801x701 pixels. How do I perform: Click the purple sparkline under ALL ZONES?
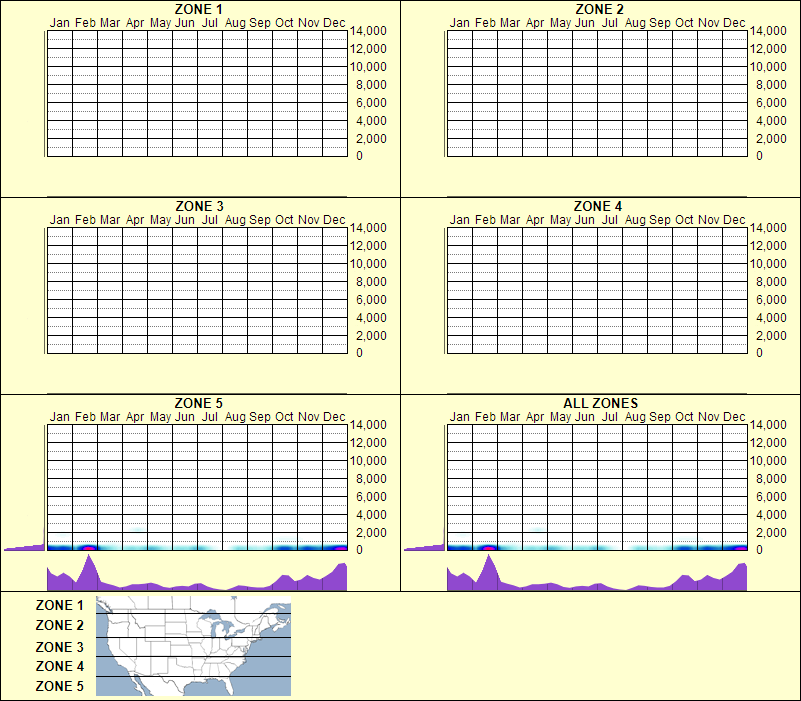[595, 578]
